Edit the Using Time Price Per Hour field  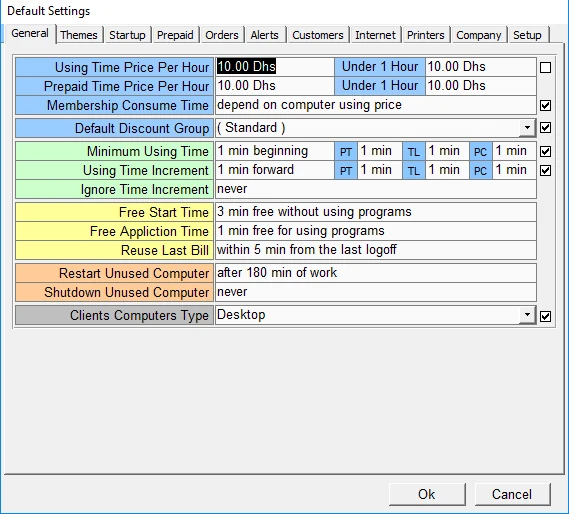point(275,67)
